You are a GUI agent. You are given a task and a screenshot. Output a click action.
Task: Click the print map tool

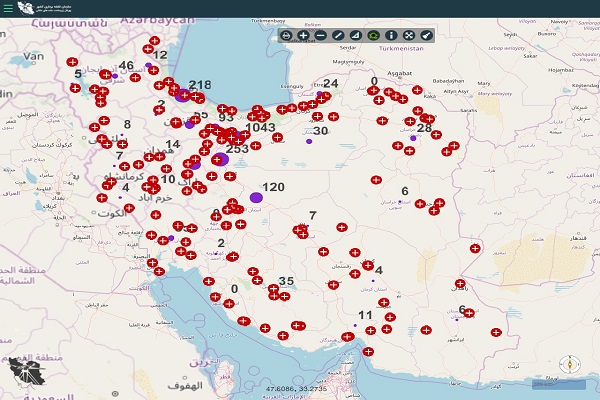pyautogui.click(x=287, y=36)
